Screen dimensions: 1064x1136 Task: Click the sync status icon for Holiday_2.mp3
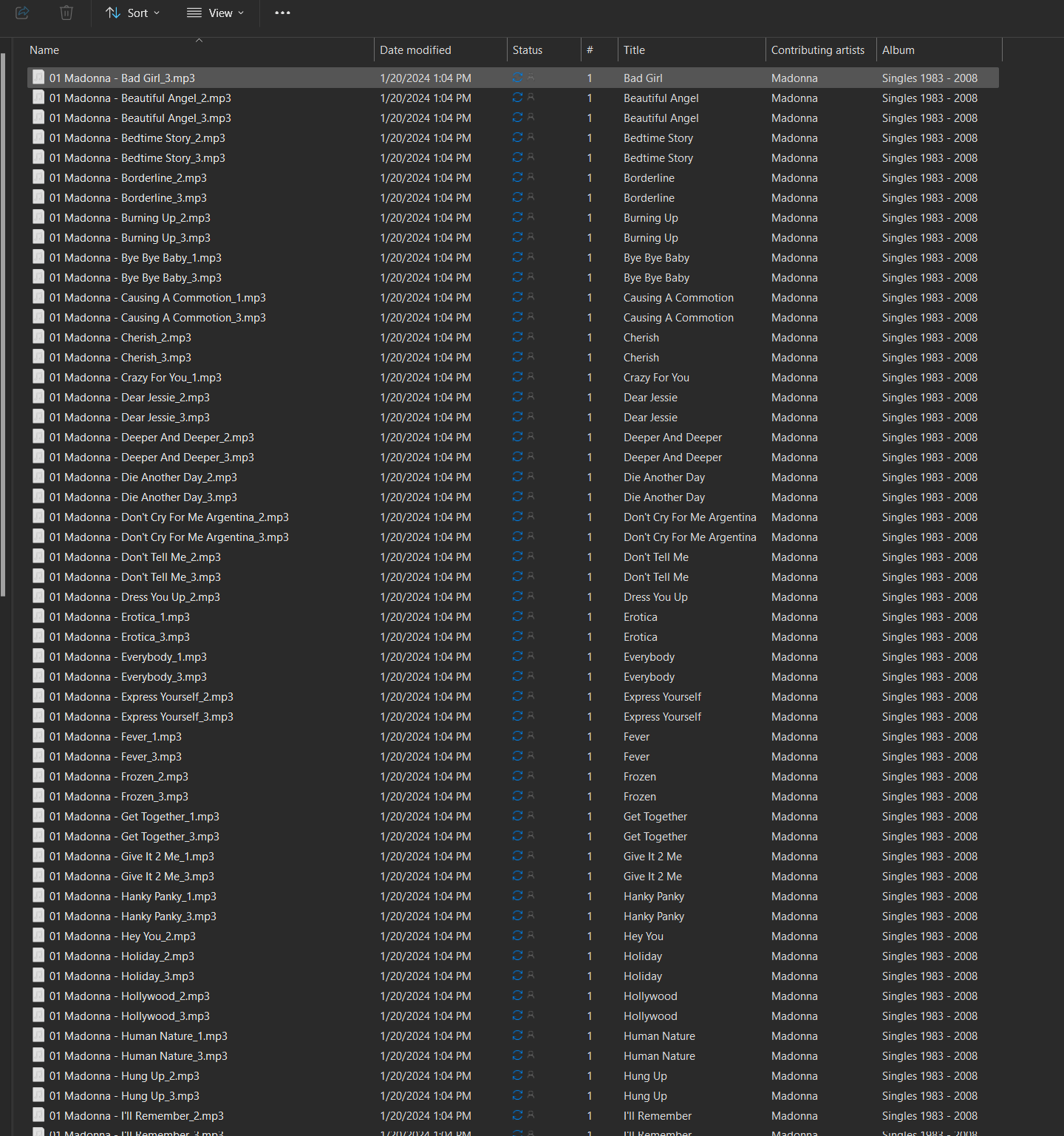pyautogui.click(x=517, y=956)
